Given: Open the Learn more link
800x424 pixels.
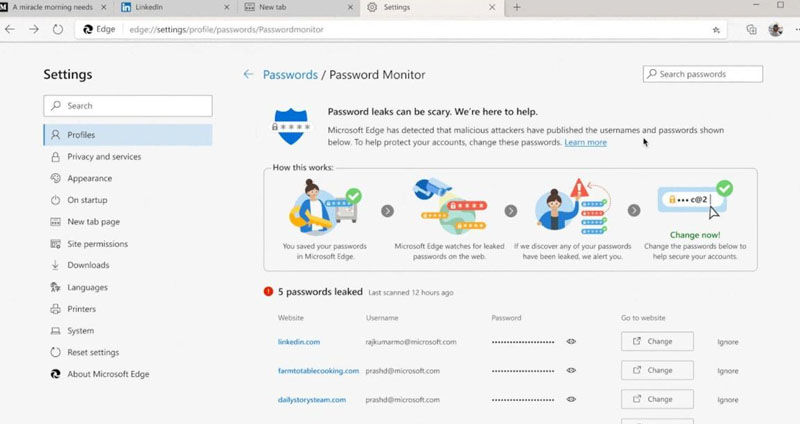Looking at the screenshot, I should point(585,143).
